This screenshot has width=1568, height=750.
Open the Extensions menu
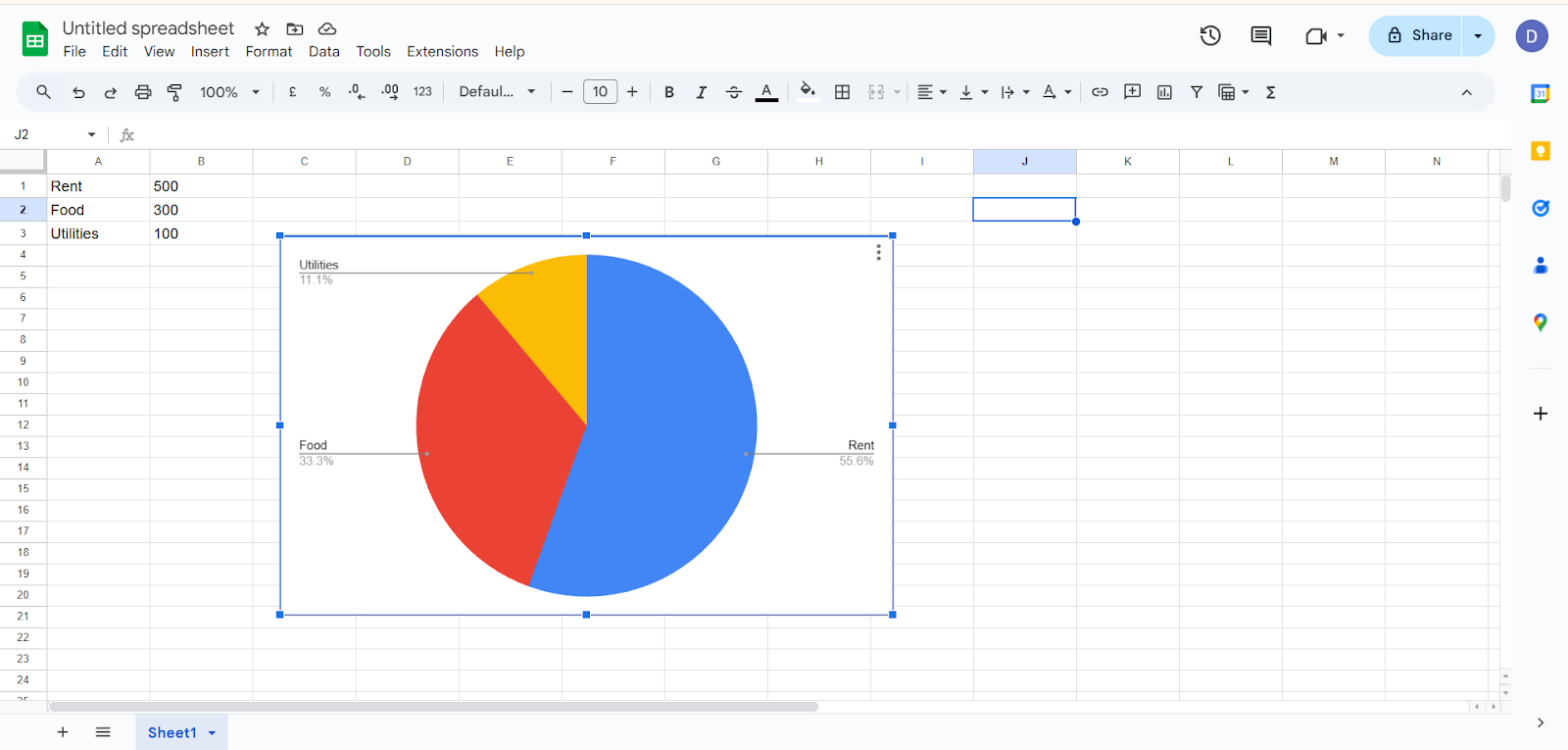pos(442,52)
